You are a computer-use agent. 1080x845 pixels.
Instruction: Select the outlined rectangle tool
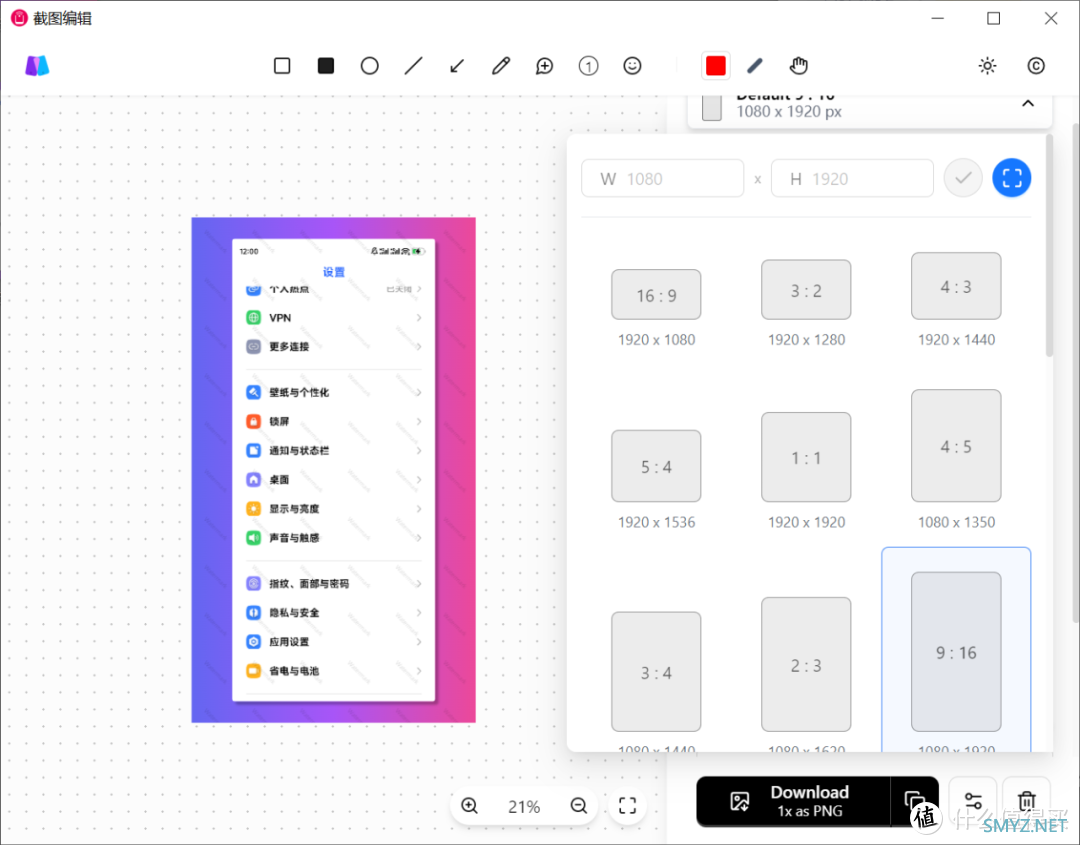click(282, 66)
